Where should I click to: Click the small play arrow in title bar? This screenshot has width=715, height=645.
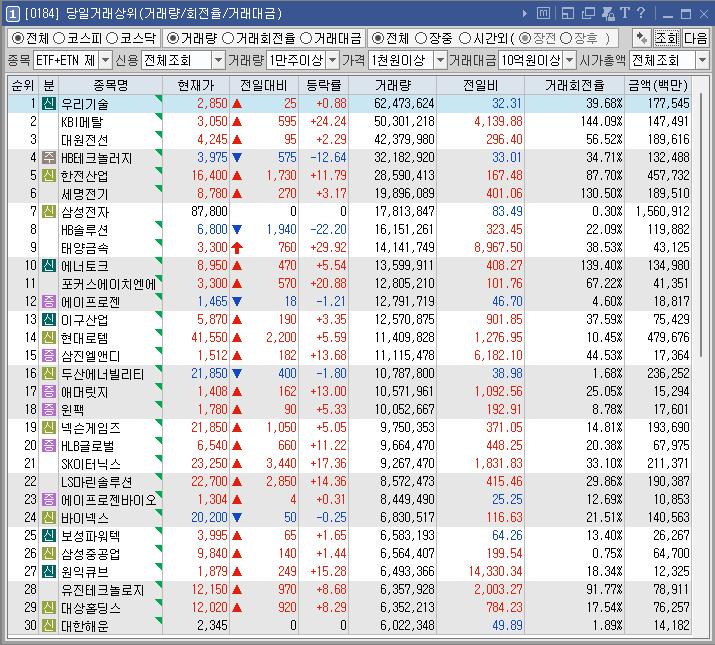click(525, 14)
